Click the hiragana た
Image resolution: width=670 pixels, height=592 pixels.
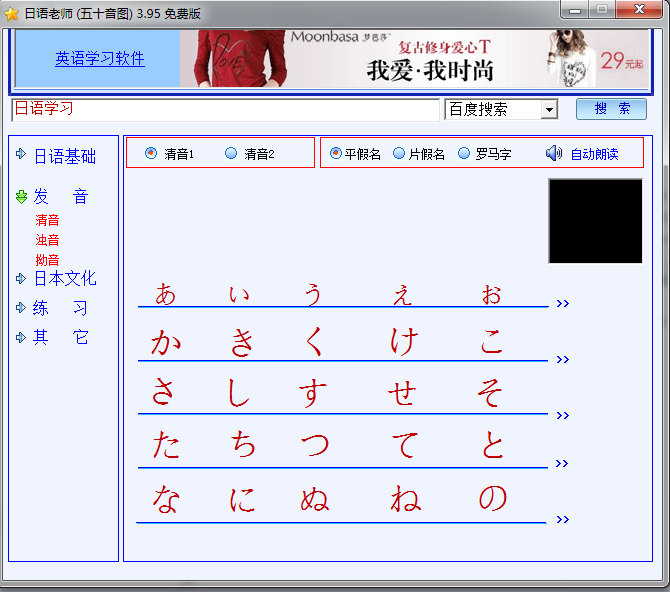166,445
